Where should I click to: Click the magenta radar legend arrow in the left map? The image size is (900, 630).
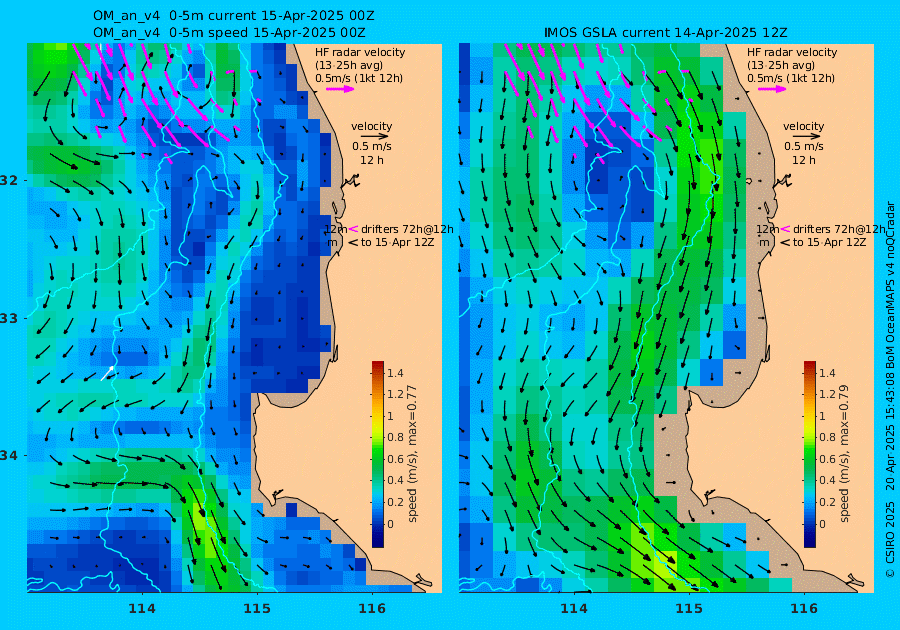tap(340, 89)
